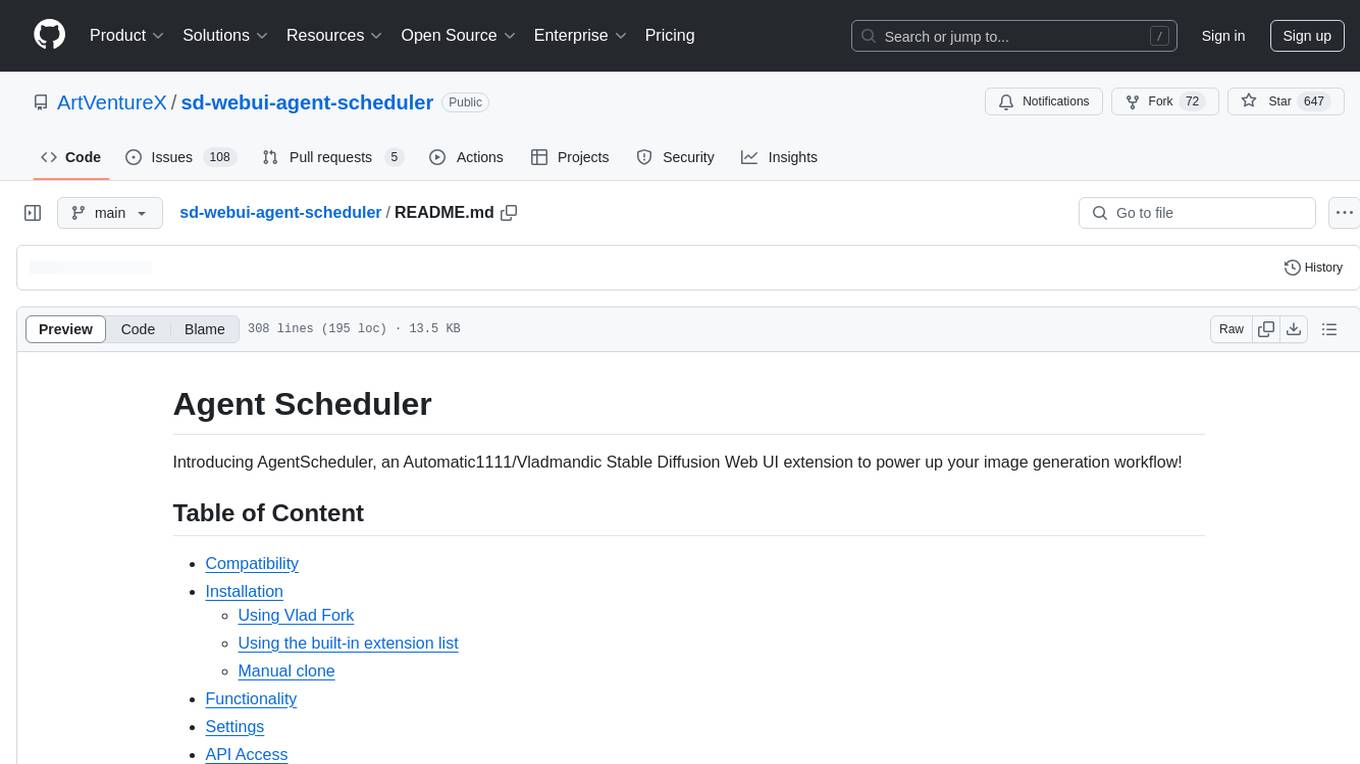Open the main branch selector
The height and width of the screenshot is (764, 1360).
110,213
